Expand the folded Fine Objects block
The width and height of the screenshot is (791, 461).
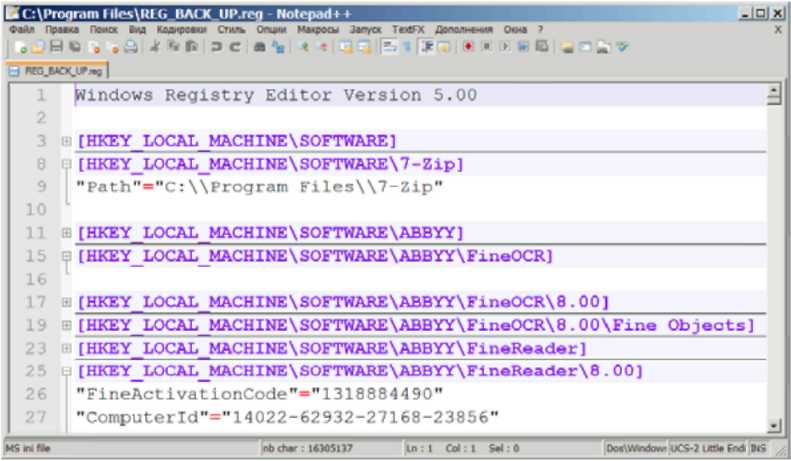click(x=66, y=325)
